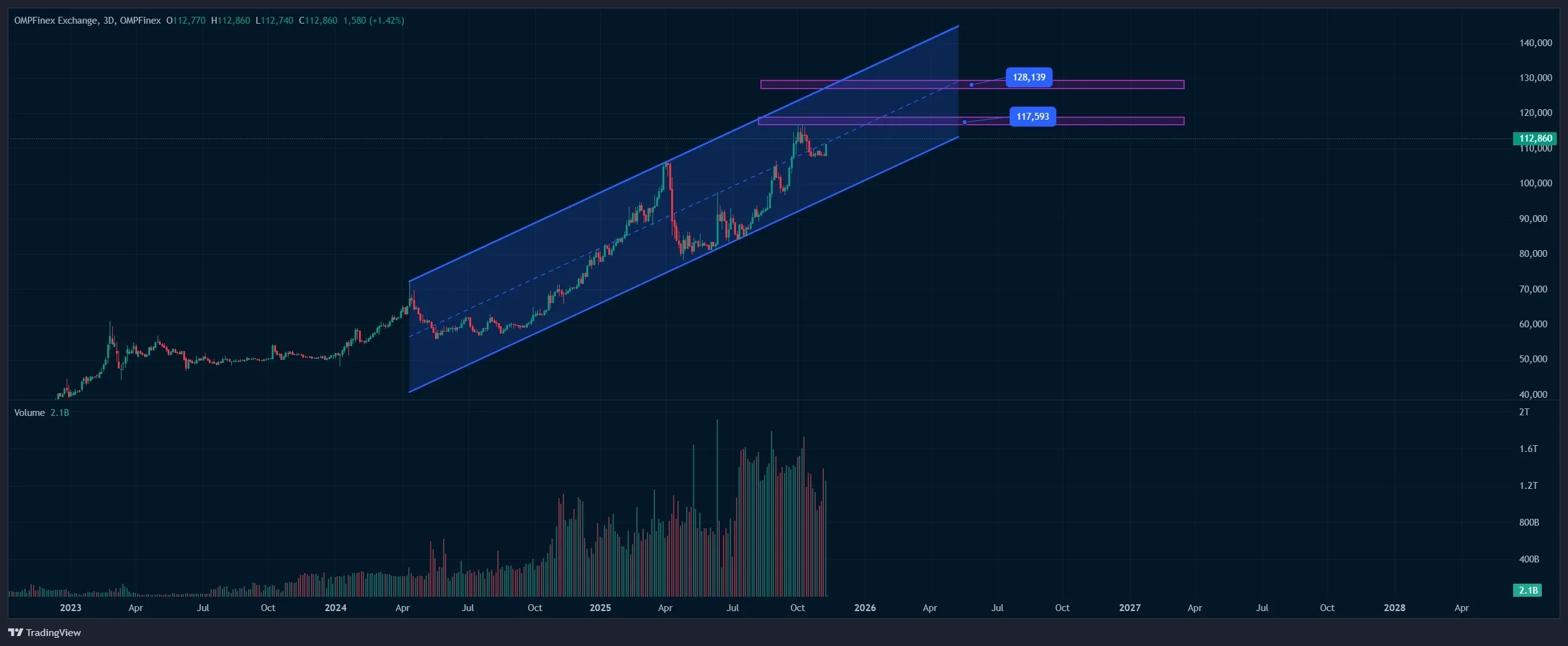Click the 2023 label on time axis
1568x646 pixels.
click(70, 608)
